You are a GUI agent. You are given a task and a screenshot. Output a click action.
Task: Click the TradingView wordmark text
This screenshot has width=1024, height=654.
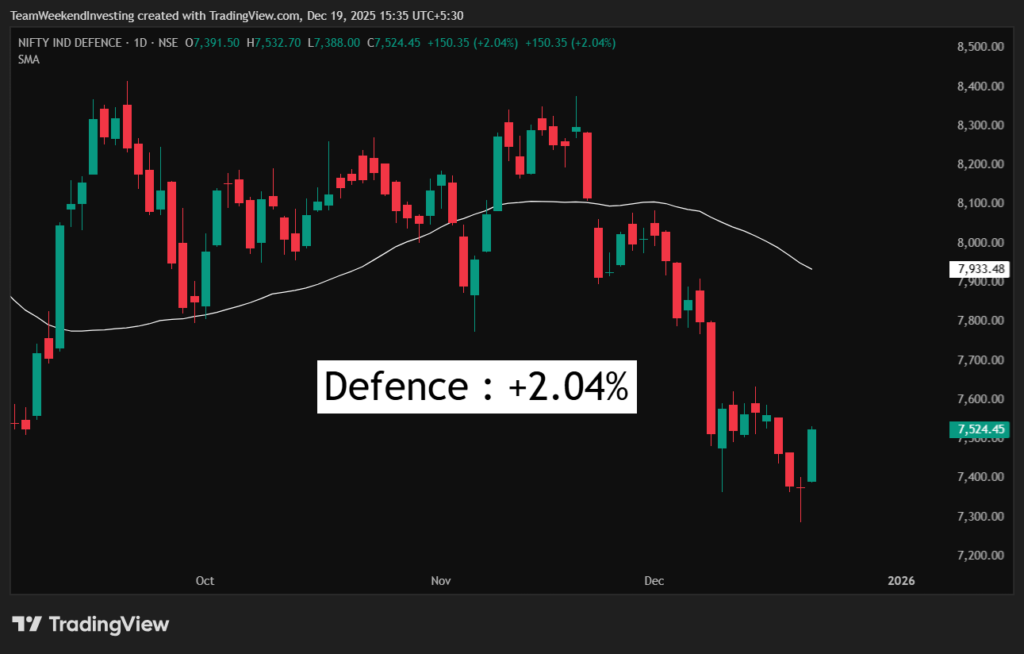[x=108, y=624]
